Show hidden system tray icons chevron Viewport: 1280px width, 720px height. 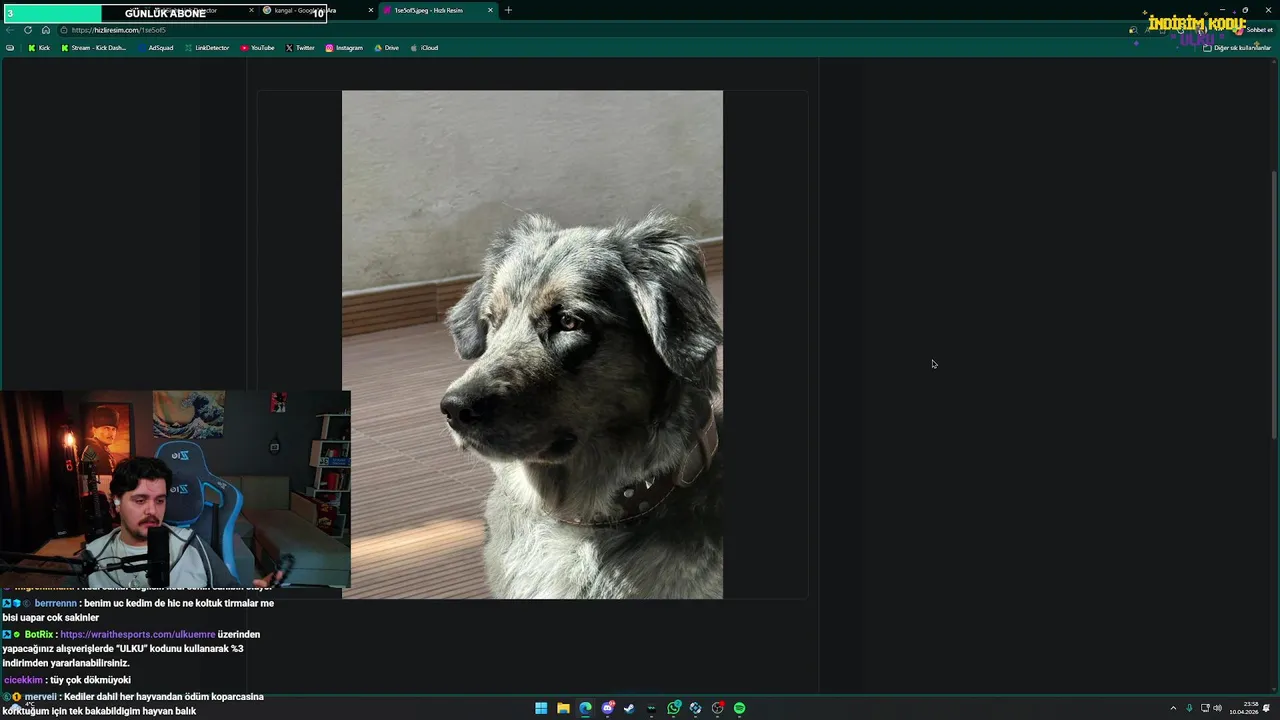click(1173, 708)
